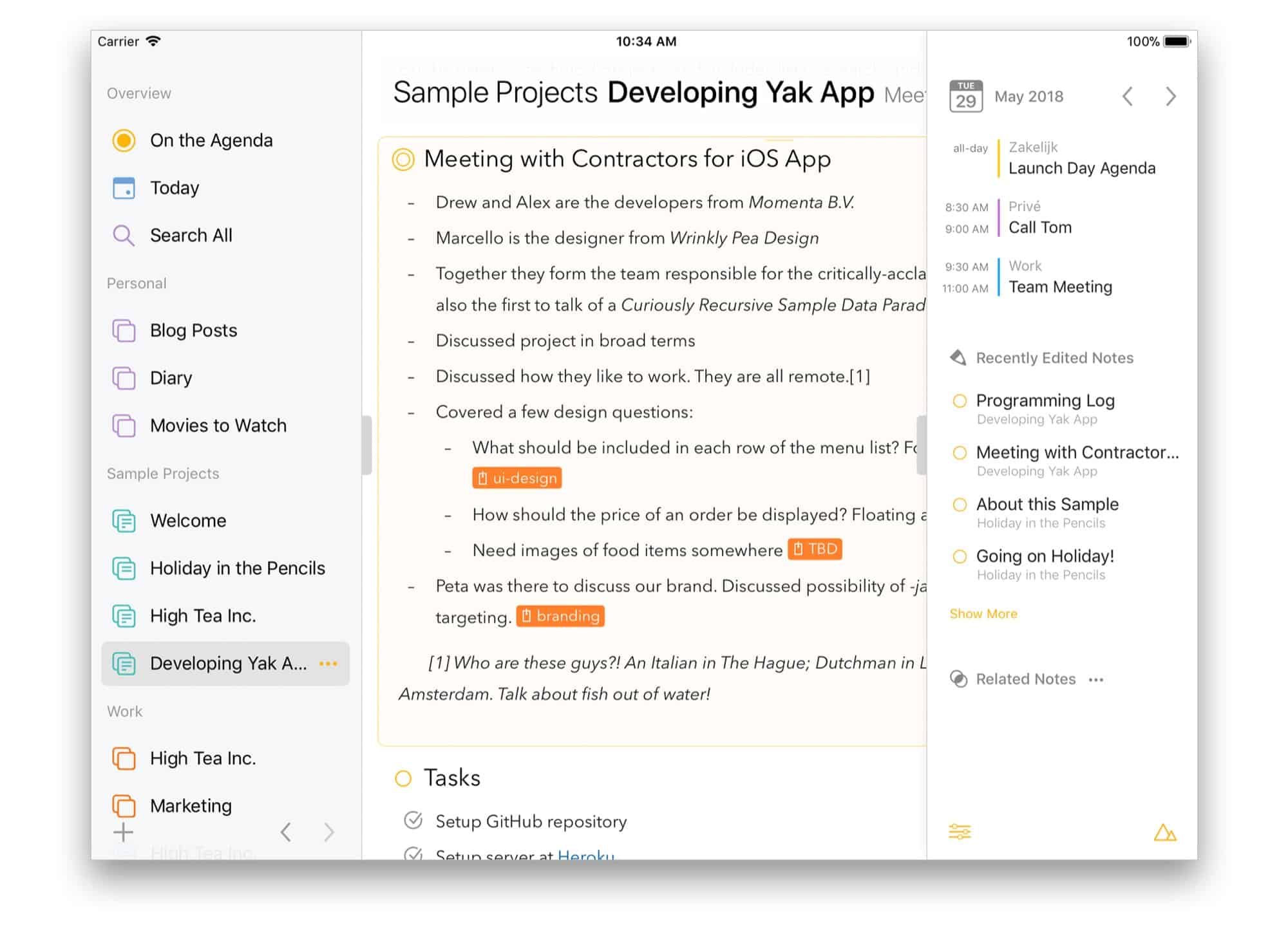
Task: Select On the Agenda in the sidebar
Action: [x=211, y=140]
